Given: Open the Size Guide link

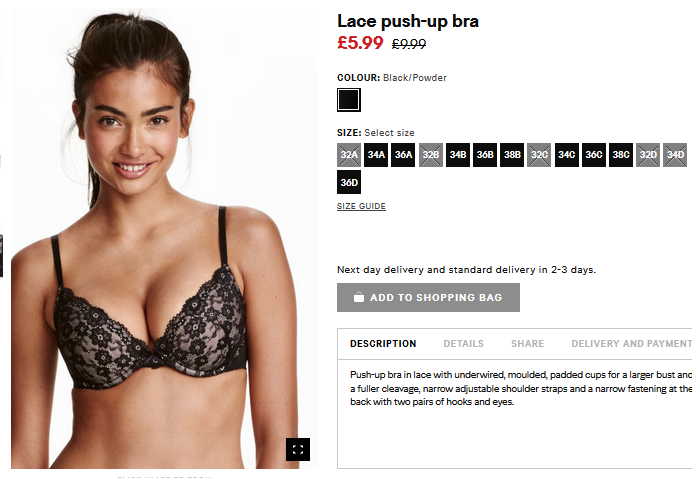Looking at the screenshot, I should coord(361,206).
